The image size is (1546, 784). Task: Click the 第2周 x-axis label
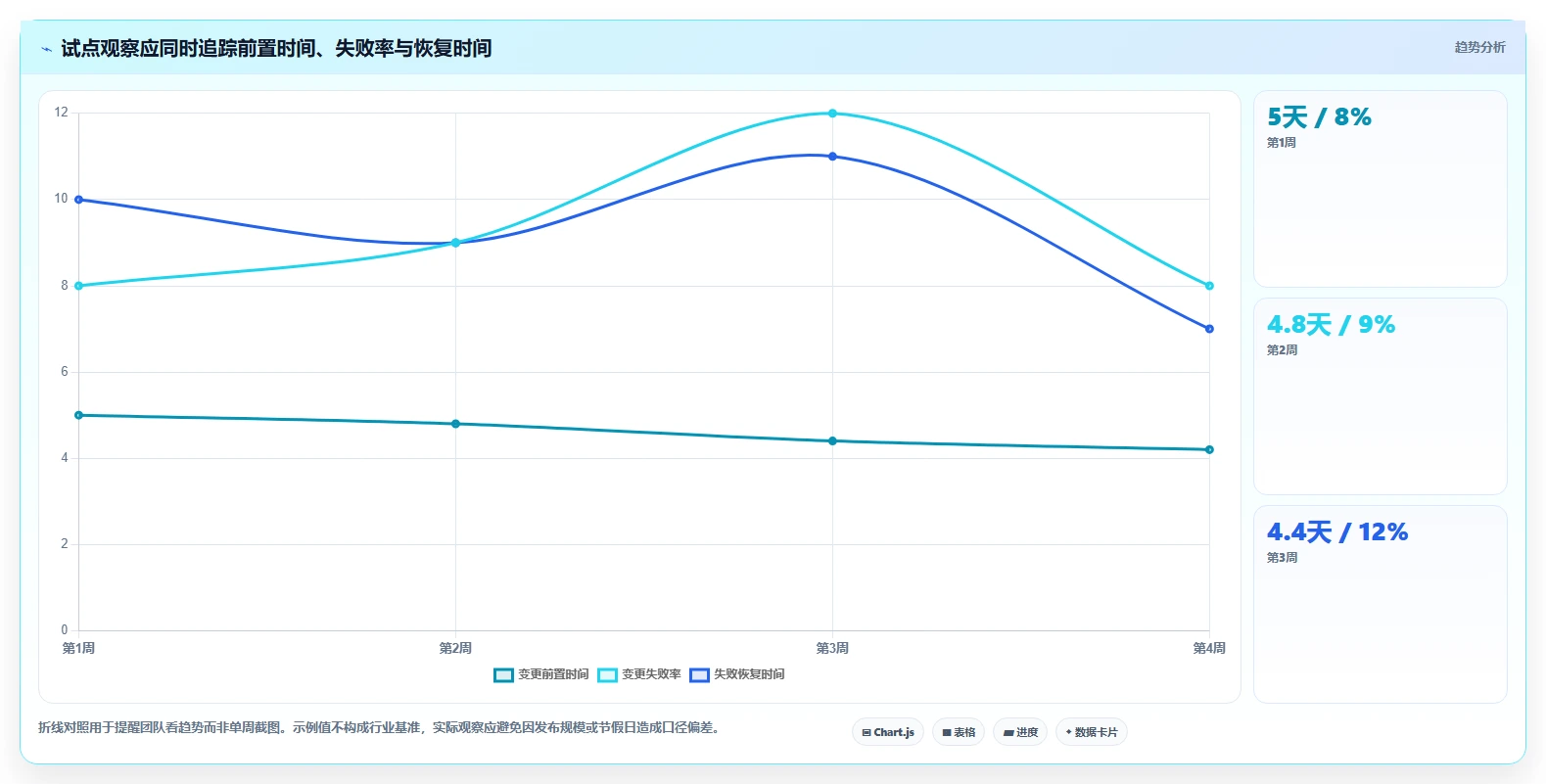[x=455, y=648]
